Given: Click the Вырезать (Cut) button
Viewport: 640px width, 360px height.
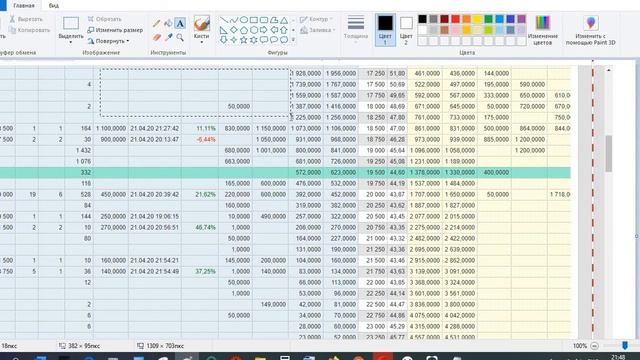Looking at the screenshot, I should tap(26, 19).
